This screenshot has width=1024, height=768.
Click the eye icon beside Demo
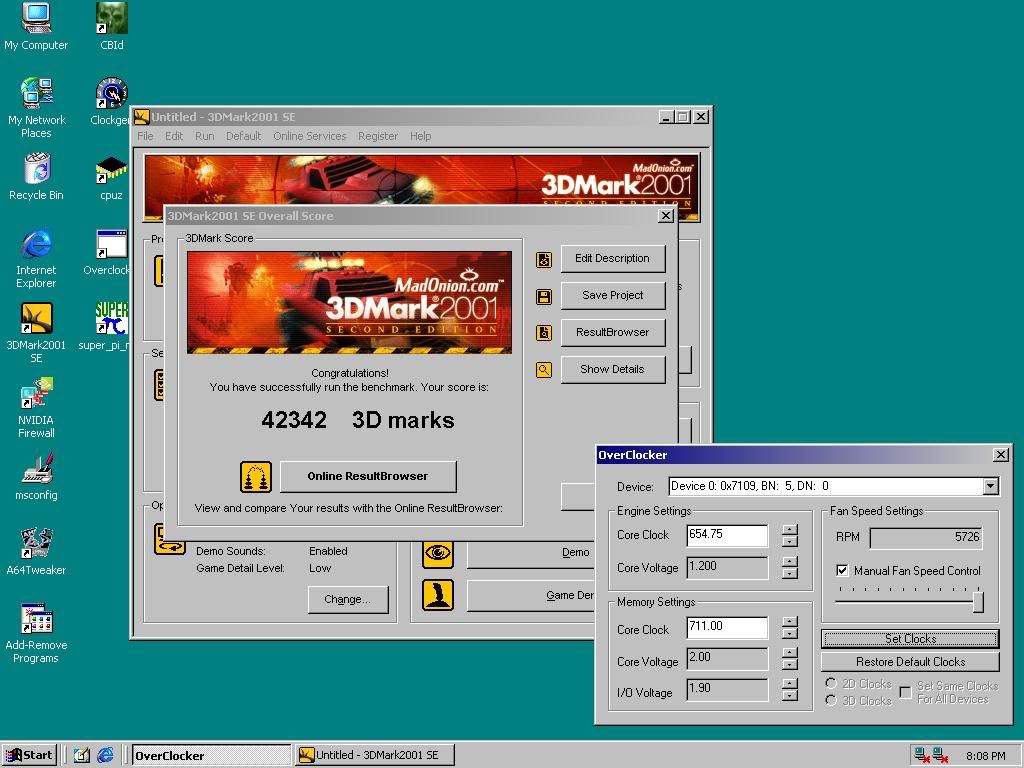point(438,552)
